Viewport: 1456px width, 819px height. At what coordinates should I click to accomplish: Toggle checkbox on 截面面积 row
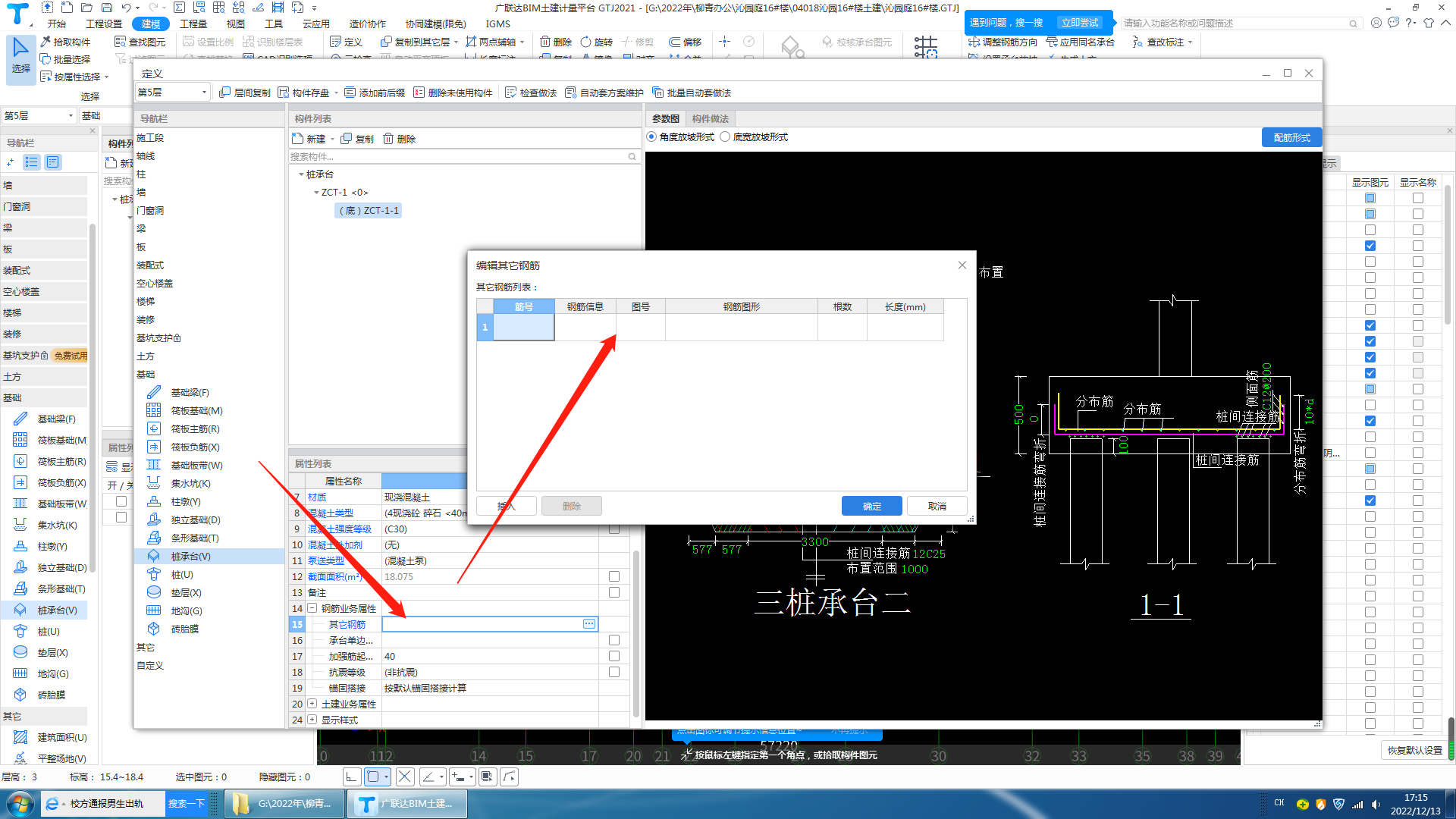click(614, 576)
